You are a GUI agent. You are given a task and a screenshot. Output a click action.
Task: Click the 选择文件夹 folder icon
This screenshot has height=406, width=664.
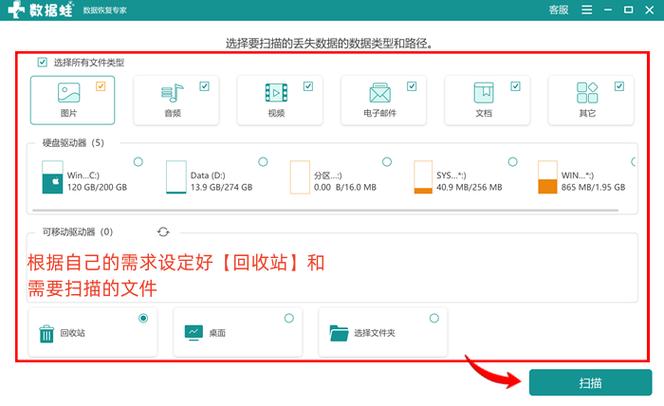[x=339, y=333]
